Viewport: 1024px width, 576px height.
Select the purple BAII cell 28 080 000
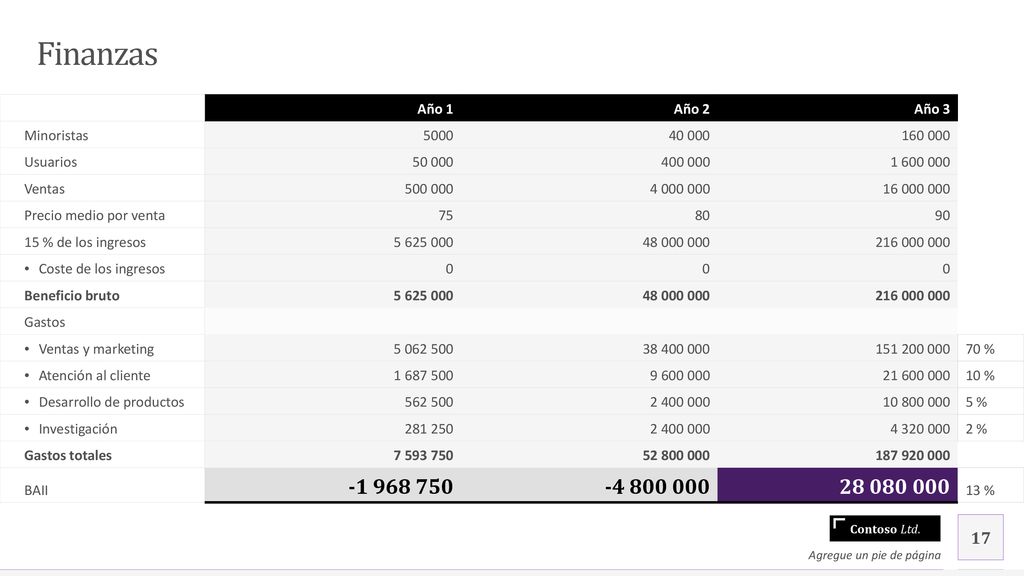point(837,485)
